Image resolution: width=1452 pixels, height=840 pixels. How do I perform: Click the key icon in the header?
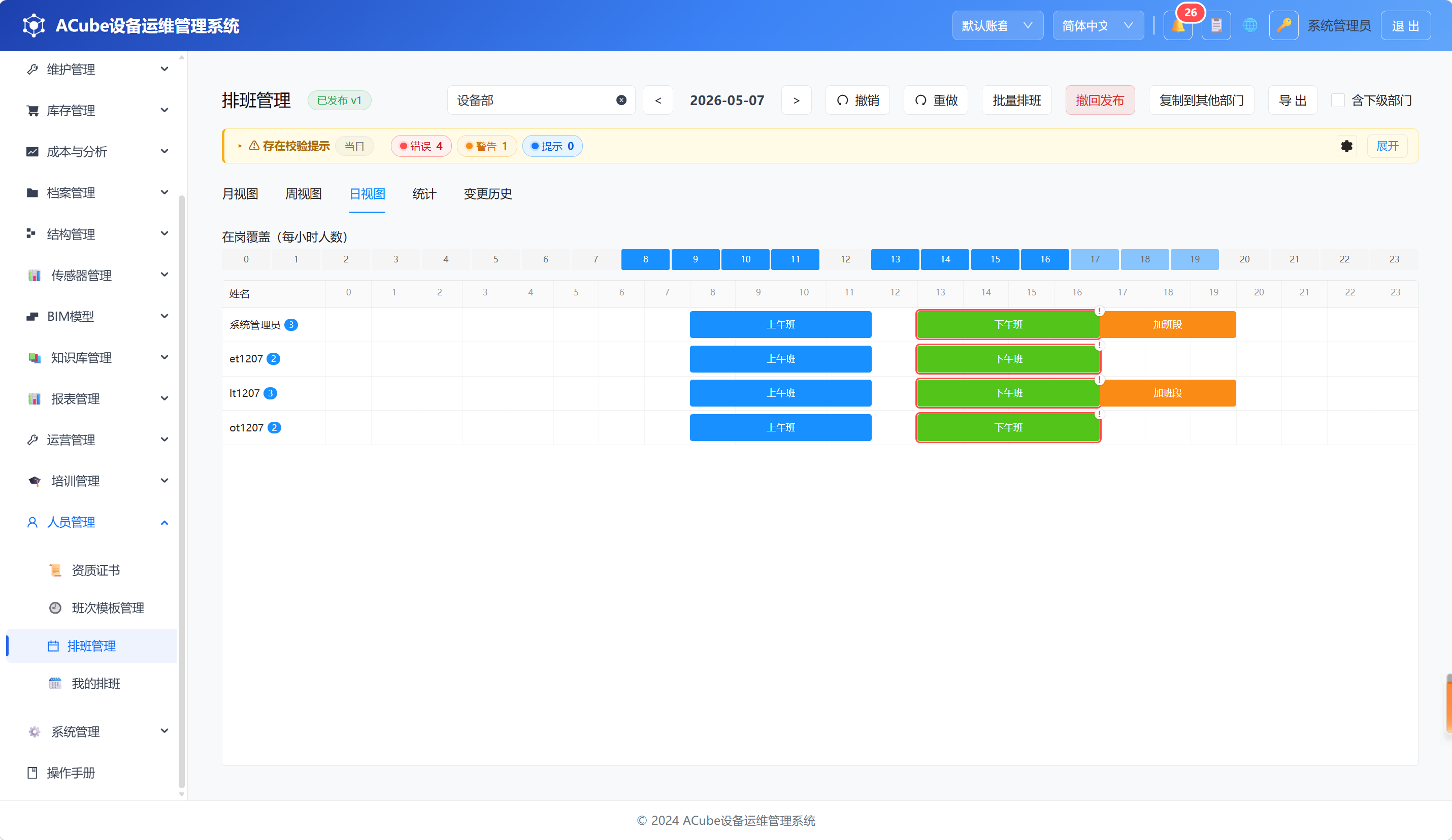coord(1283,26)
